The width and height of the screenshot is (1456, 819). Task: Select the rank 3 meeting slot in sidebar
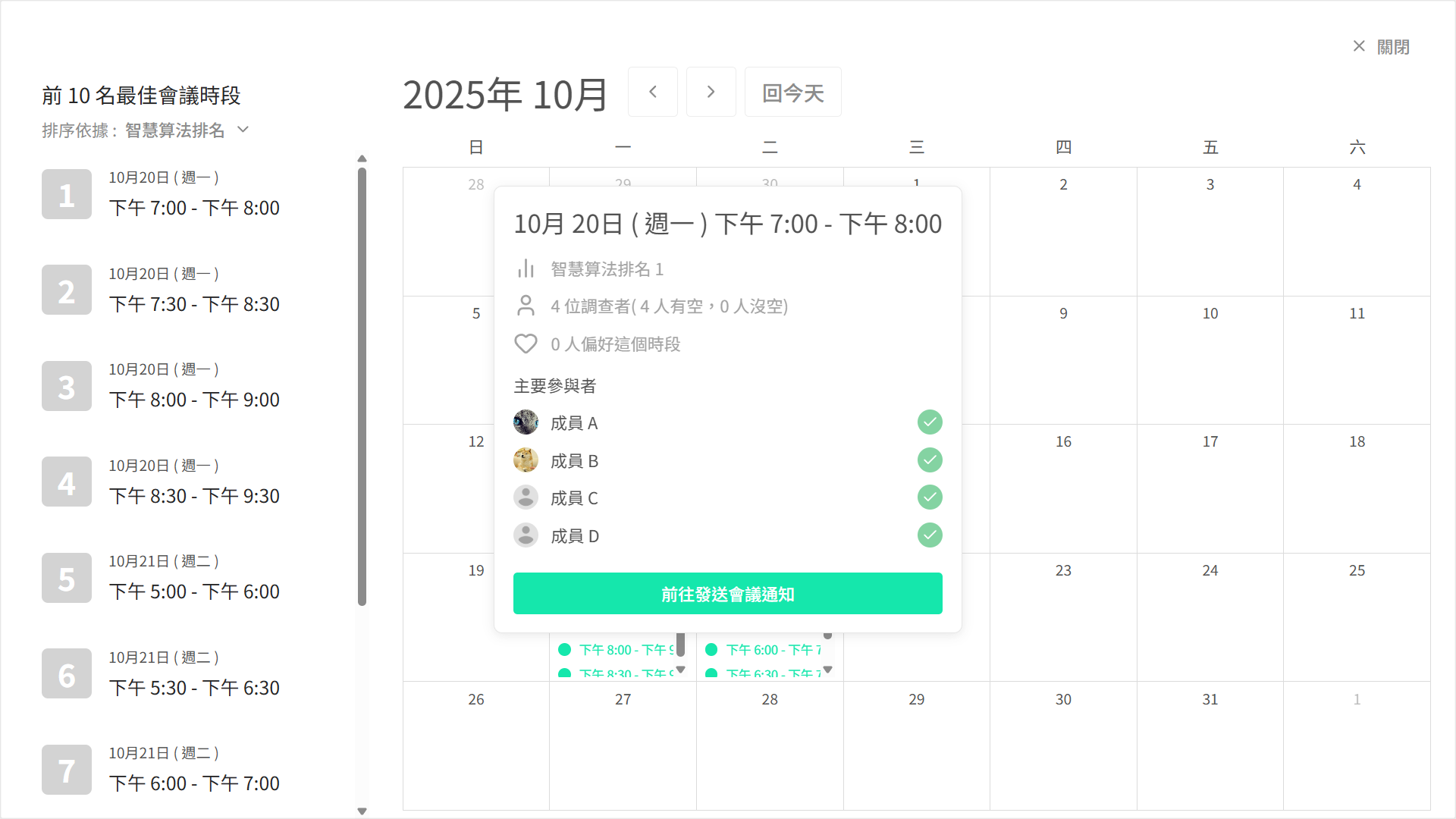(167, 386)
